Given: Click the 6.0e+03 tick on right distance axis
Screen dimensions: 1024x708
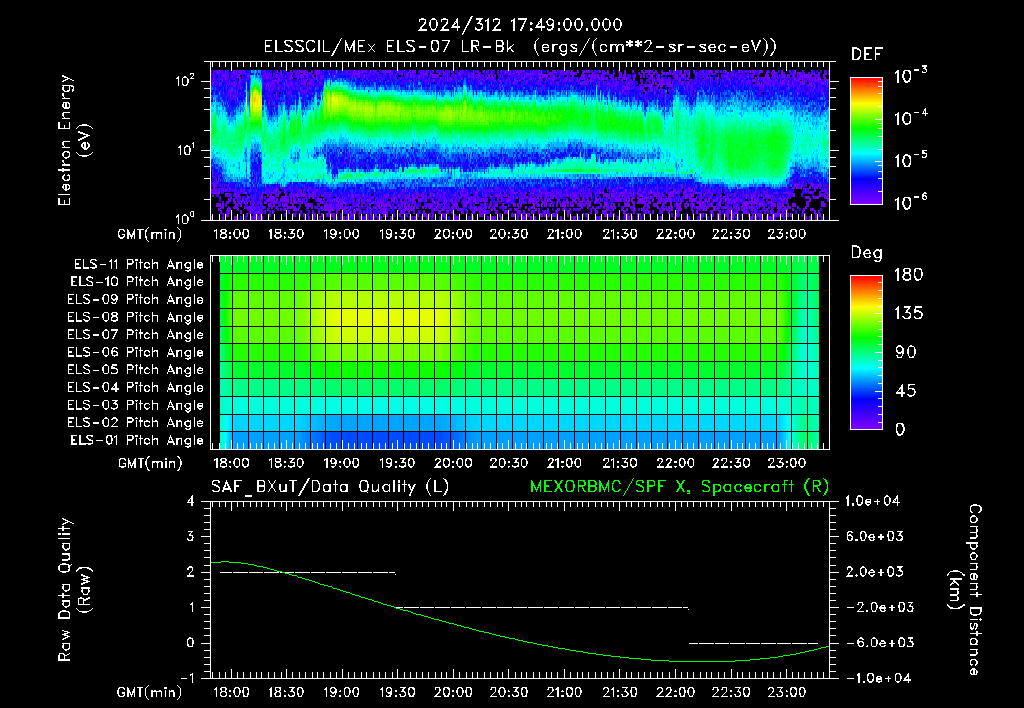Looking at the screenshot, I should coord(875,537).
